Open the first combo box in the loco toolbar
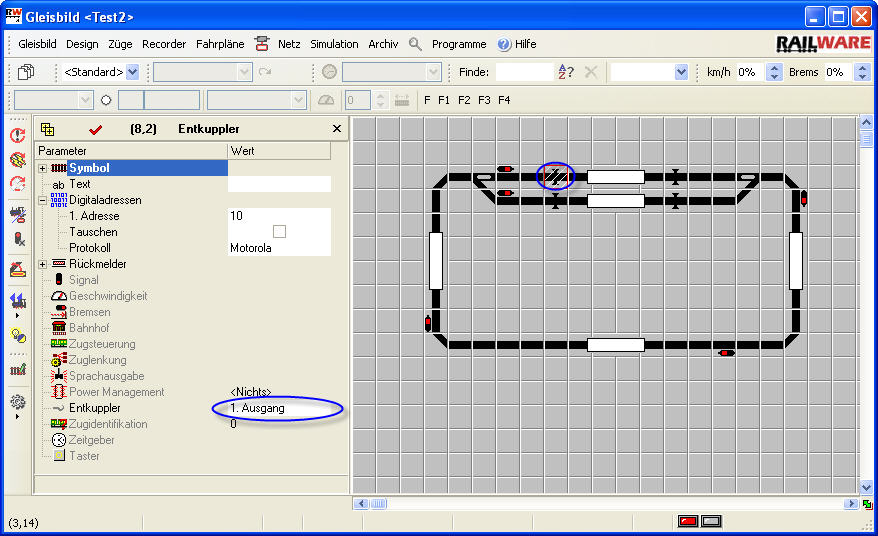The height and width of the screenshot is (536, 878). coord(53,100)
